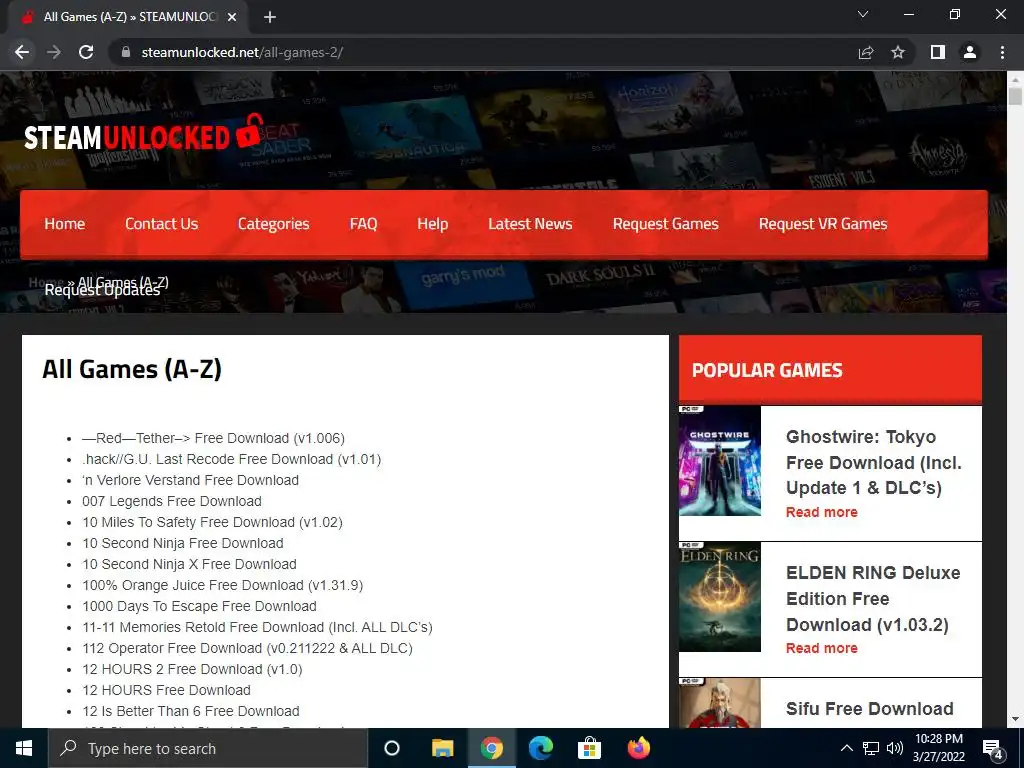
Task: Click the address bar URL field
Action: point(483,52)
